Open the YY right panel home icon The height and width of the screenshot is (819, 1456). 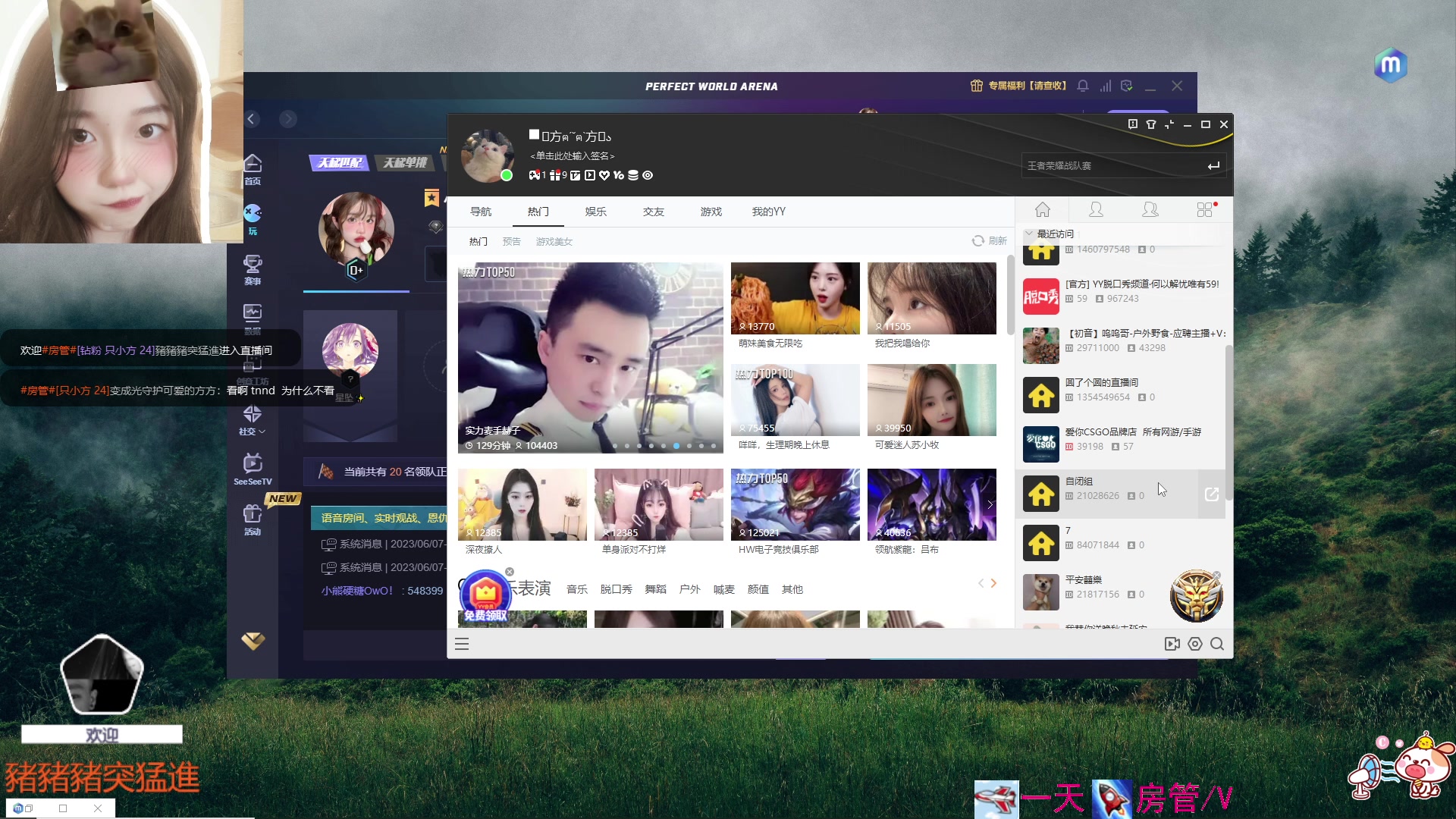[1043, 209]
